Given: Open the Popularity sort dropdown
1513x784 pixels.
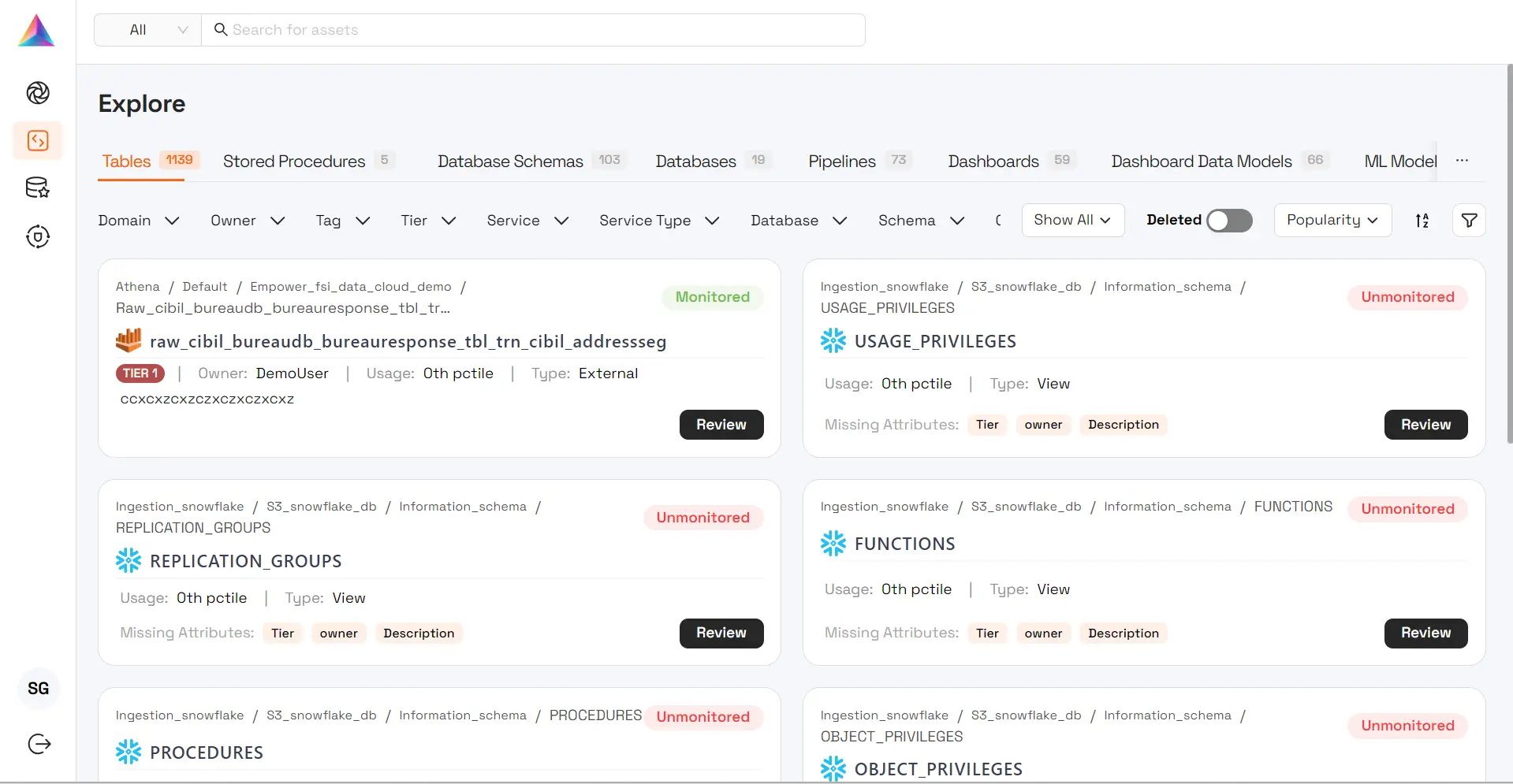Looking at the screenshot, I should coord(1332,220).
